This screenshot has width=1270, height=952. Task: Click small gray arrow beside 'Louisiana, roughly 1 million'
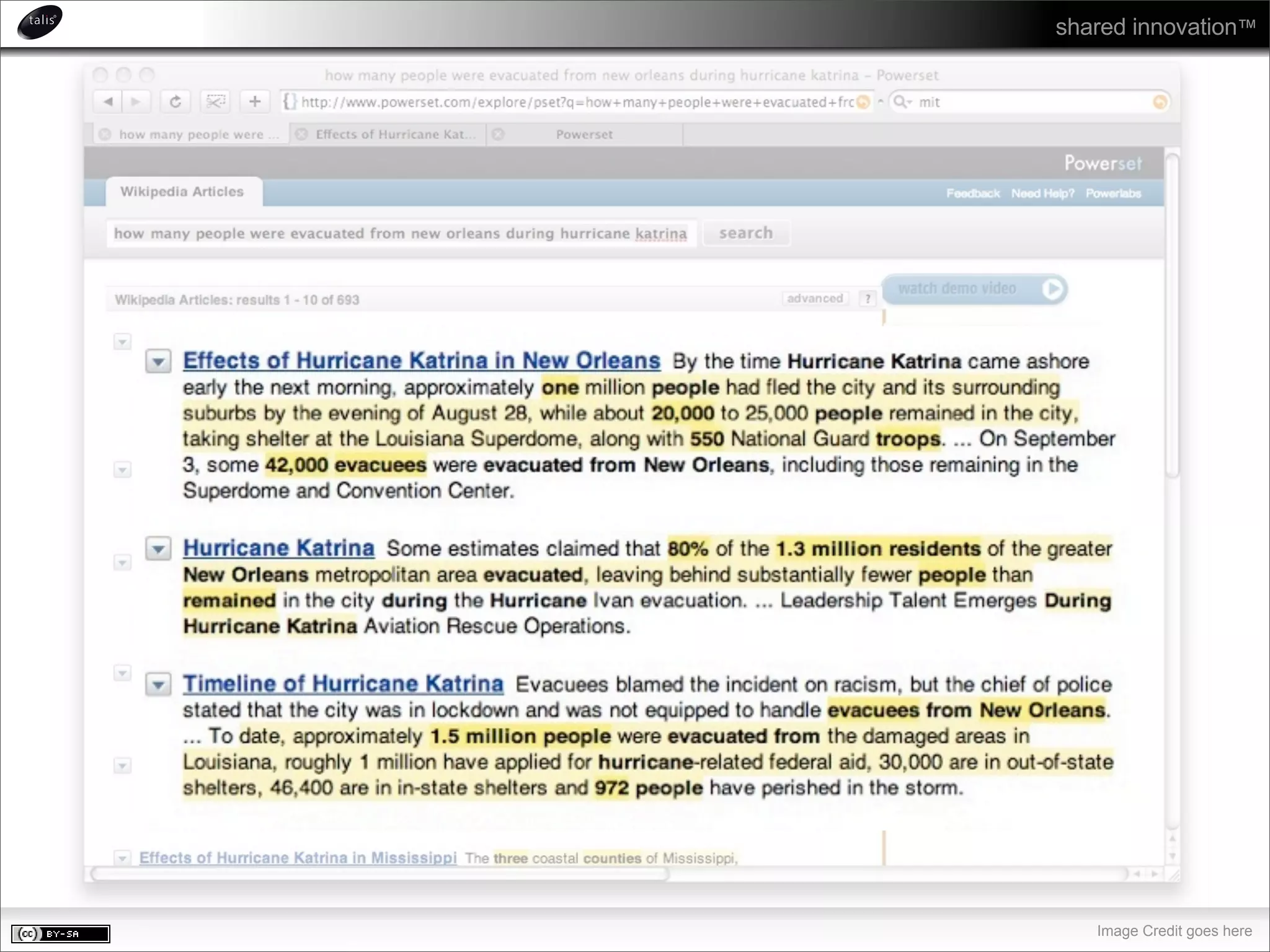pyautogui.click(x=122, y=766)
